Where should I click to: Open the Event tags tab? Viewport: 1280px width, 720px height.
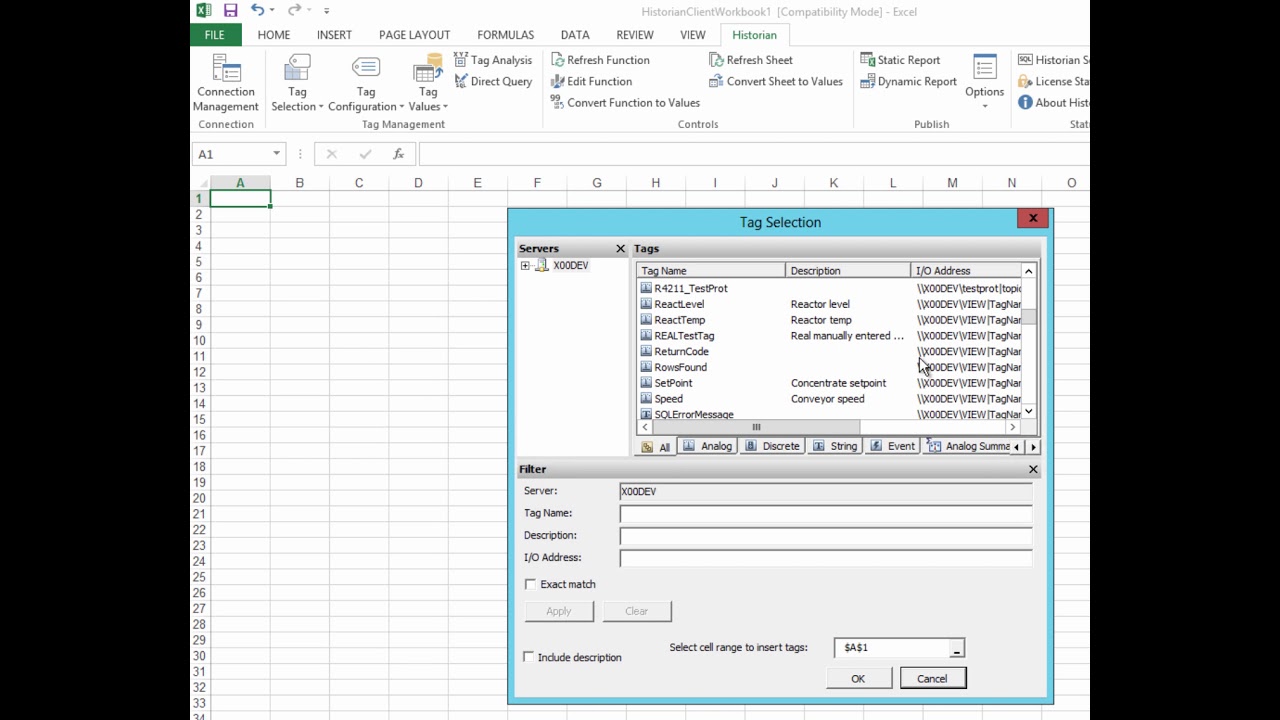(x=893, y=446)
